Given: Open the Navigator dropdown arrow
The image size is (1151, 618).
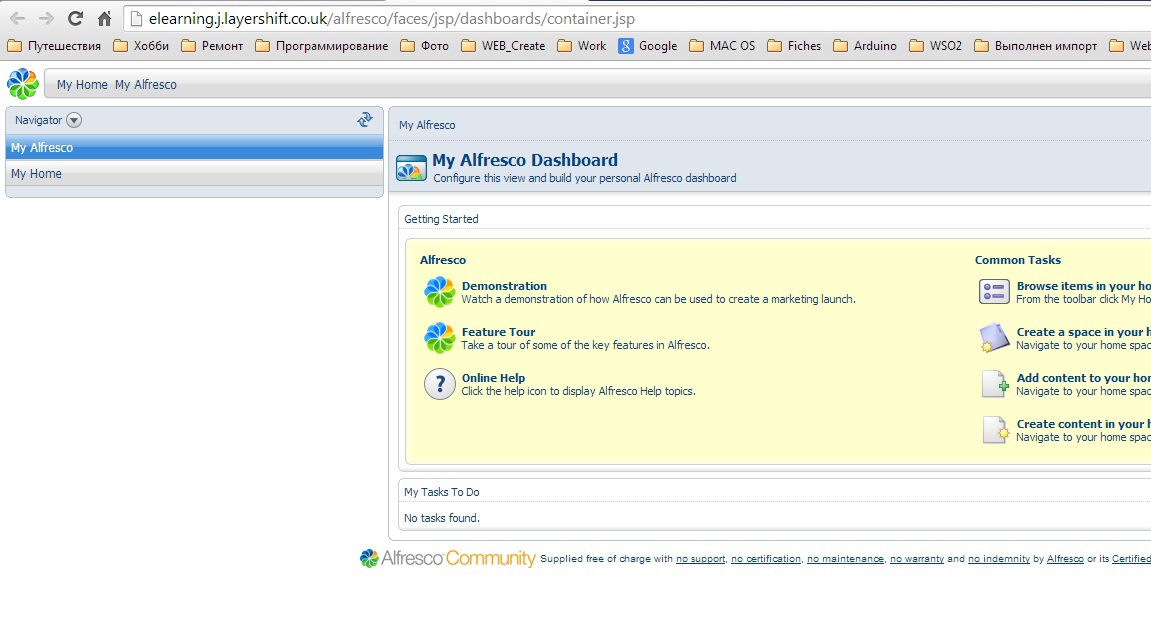Looking at the screenshot, I should [x=74, y=120].
